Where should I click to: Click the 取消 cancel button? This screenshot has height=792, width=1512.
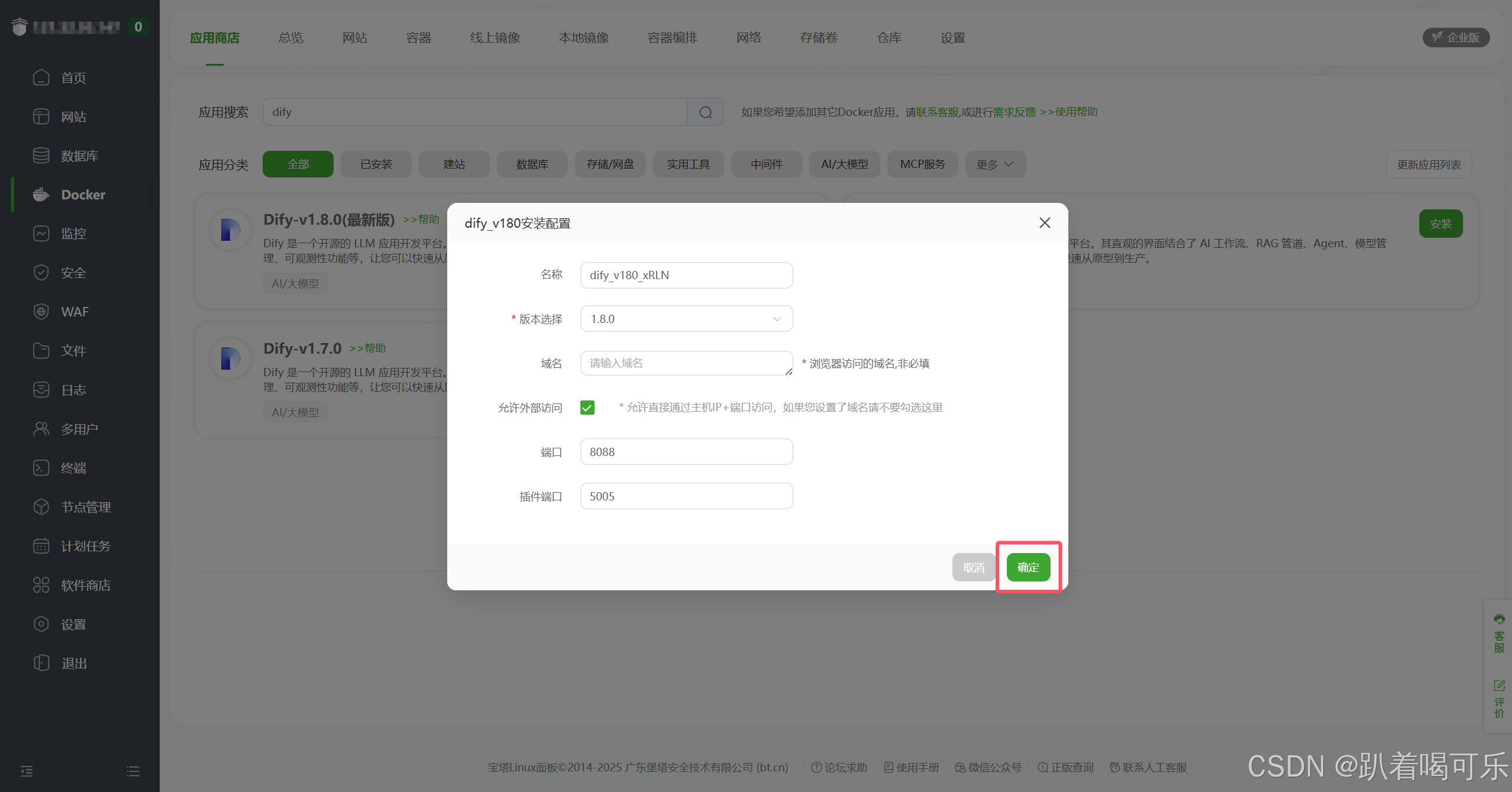974,567
